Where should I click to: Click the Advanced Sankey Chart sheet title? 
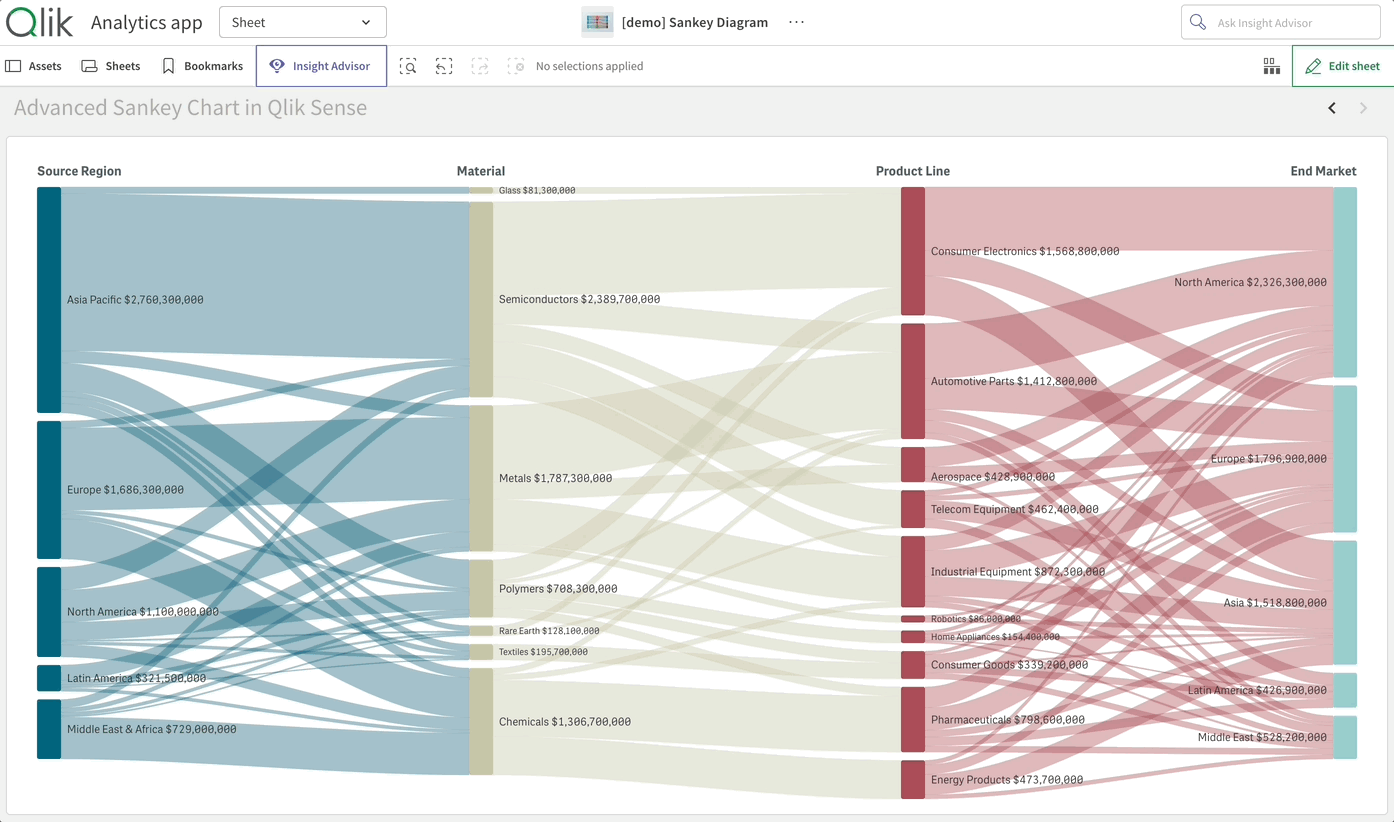point(190,108)
